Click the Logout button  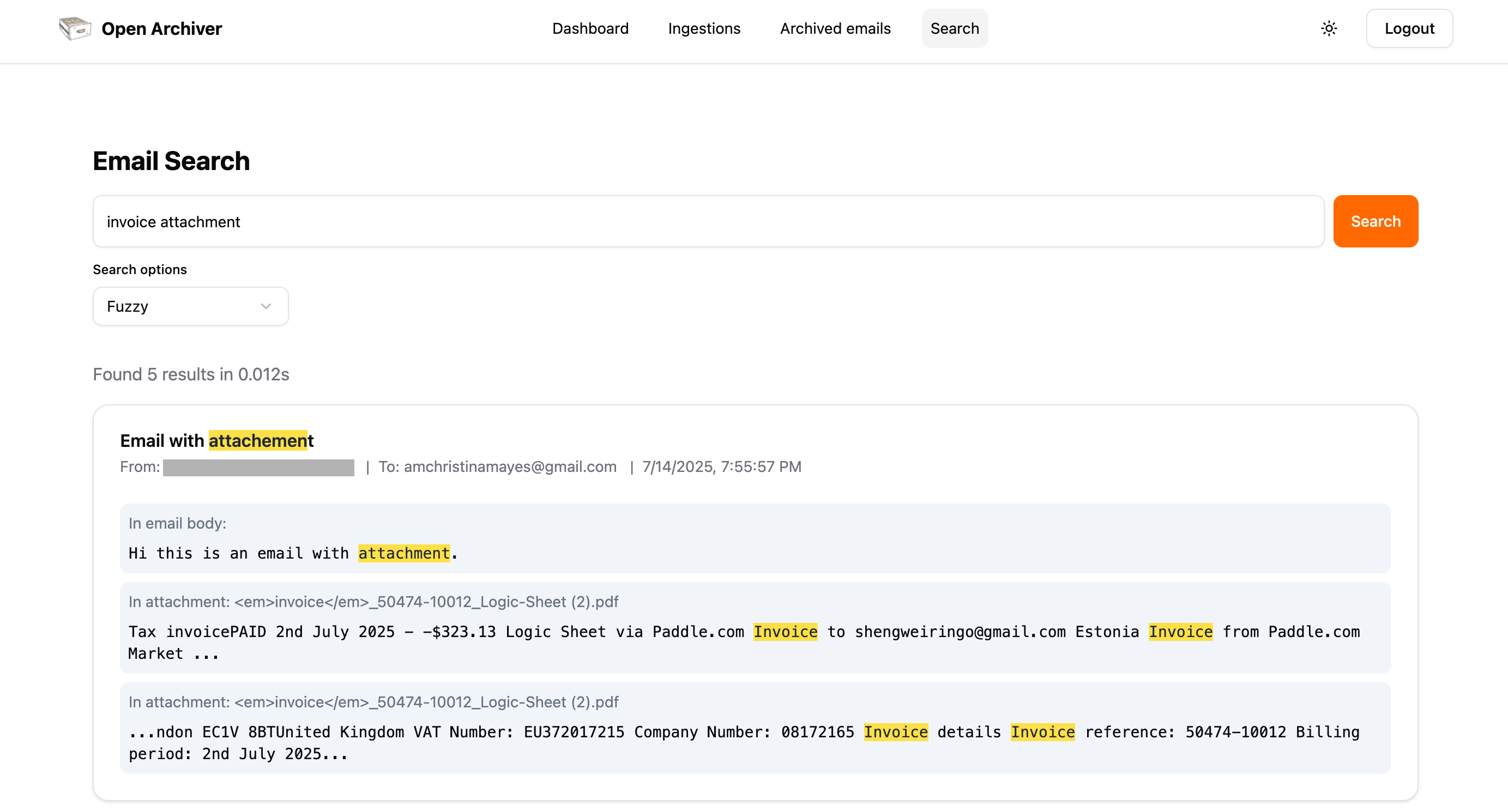pyautogui.click(x=1409, y=27)
